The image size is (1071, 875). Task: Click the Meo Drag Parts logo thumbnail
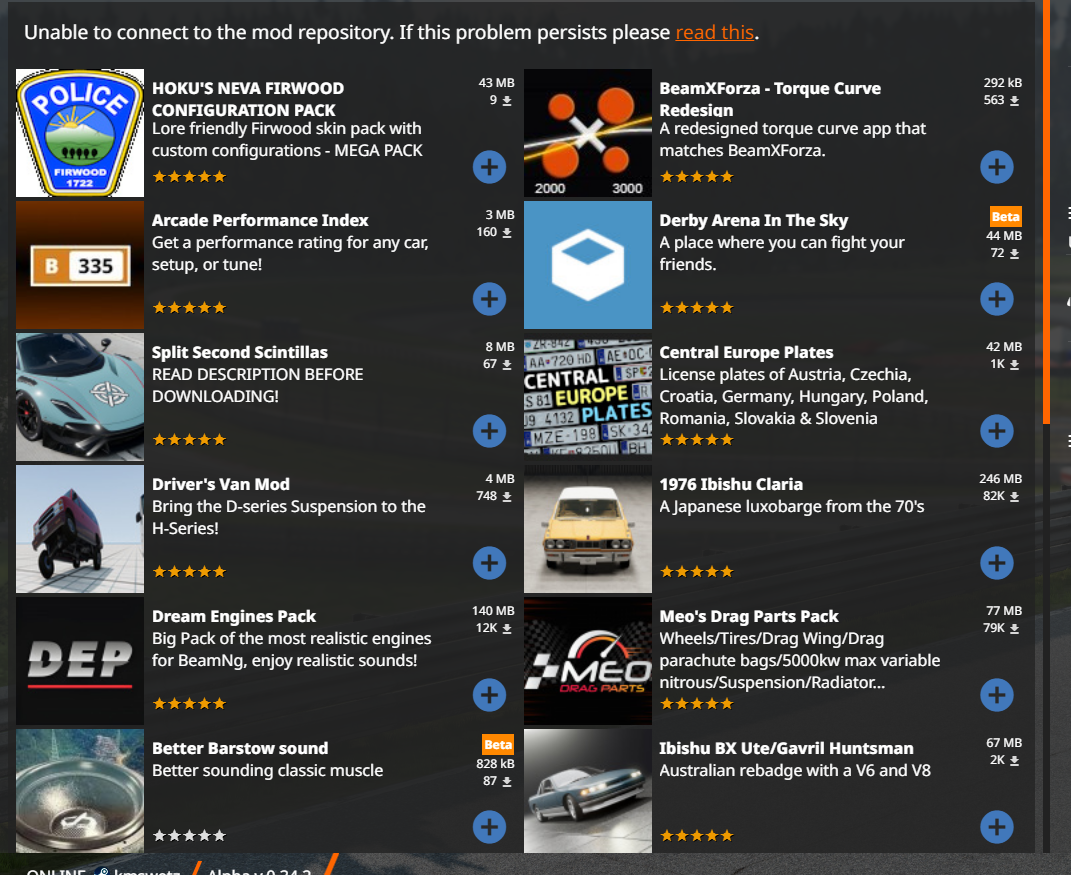coord(587,661)
